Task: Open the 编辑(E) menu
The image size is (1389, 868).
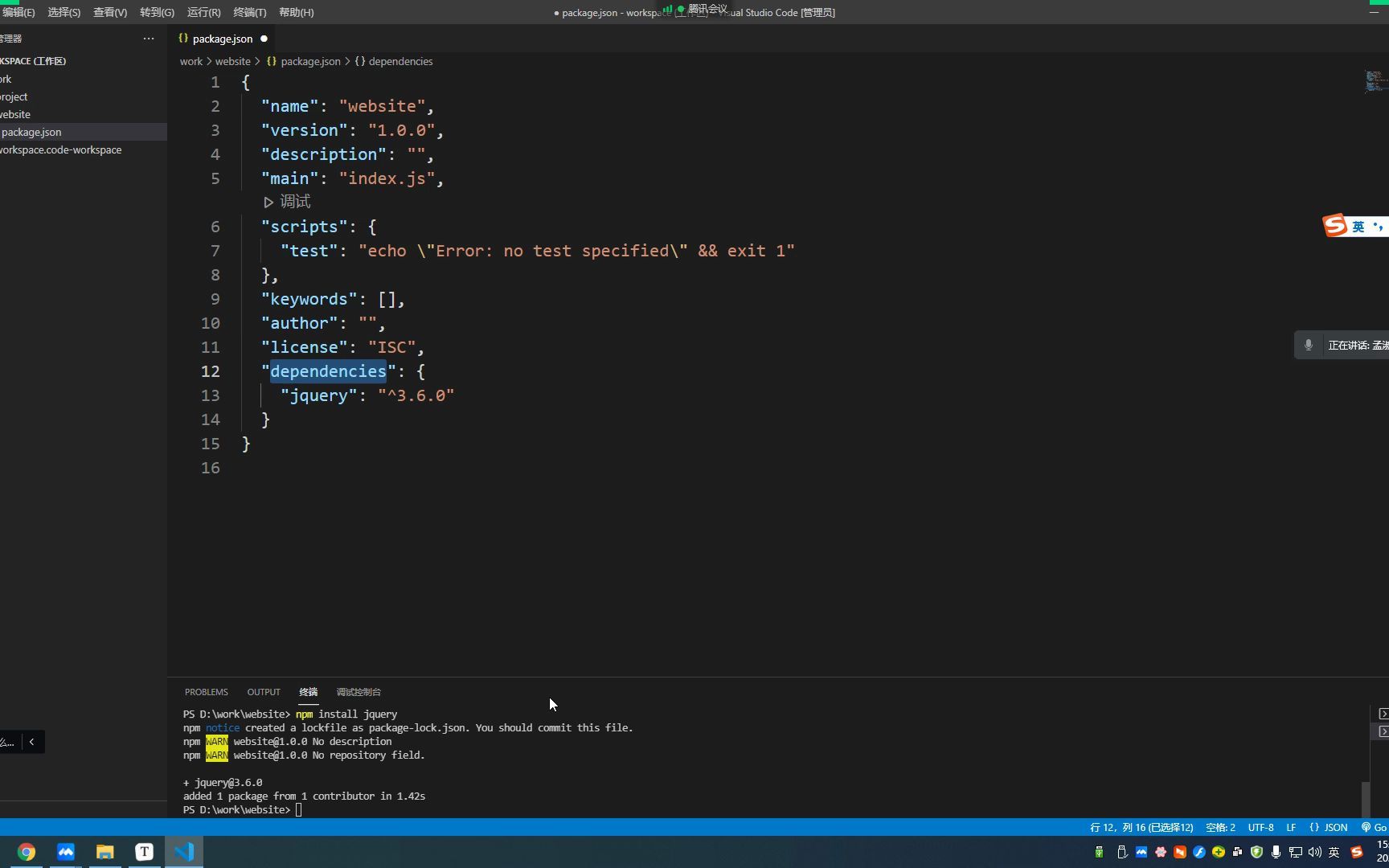Action: coord(18,12)
